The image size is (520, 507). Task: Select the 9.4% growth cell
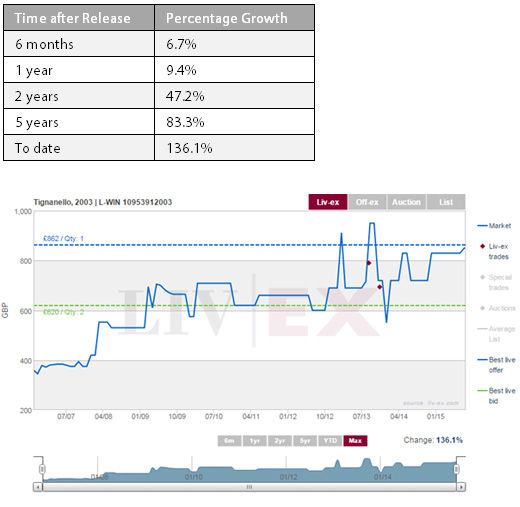(x=234, y=70)
